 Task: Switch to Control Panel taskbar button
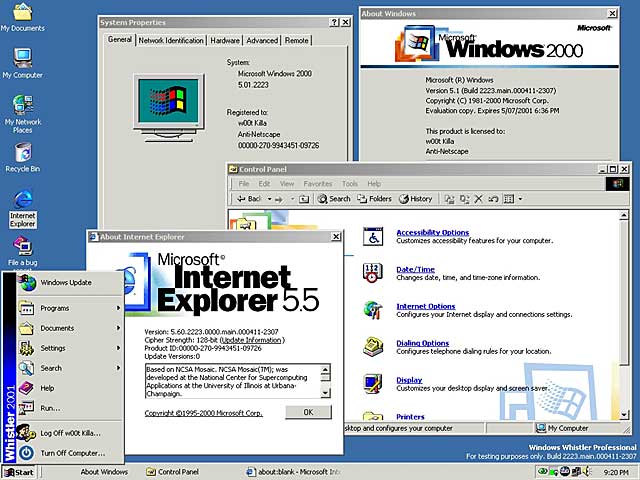tap(172, 472)
